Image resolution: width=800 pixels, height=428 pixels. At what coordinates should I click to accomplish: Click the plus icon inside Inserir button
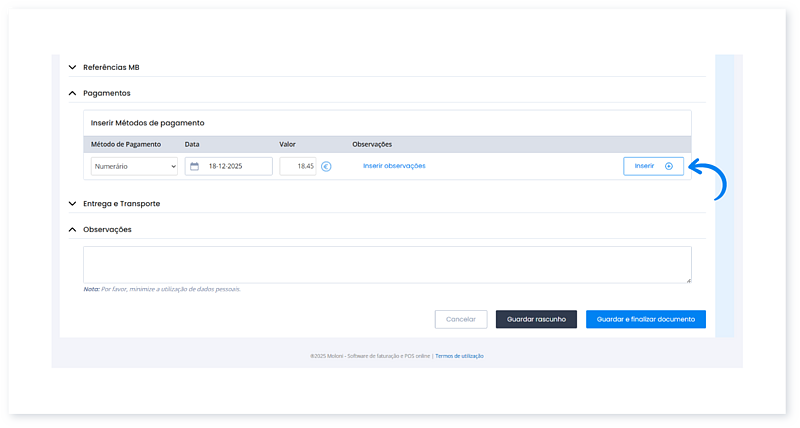point(669,166)
